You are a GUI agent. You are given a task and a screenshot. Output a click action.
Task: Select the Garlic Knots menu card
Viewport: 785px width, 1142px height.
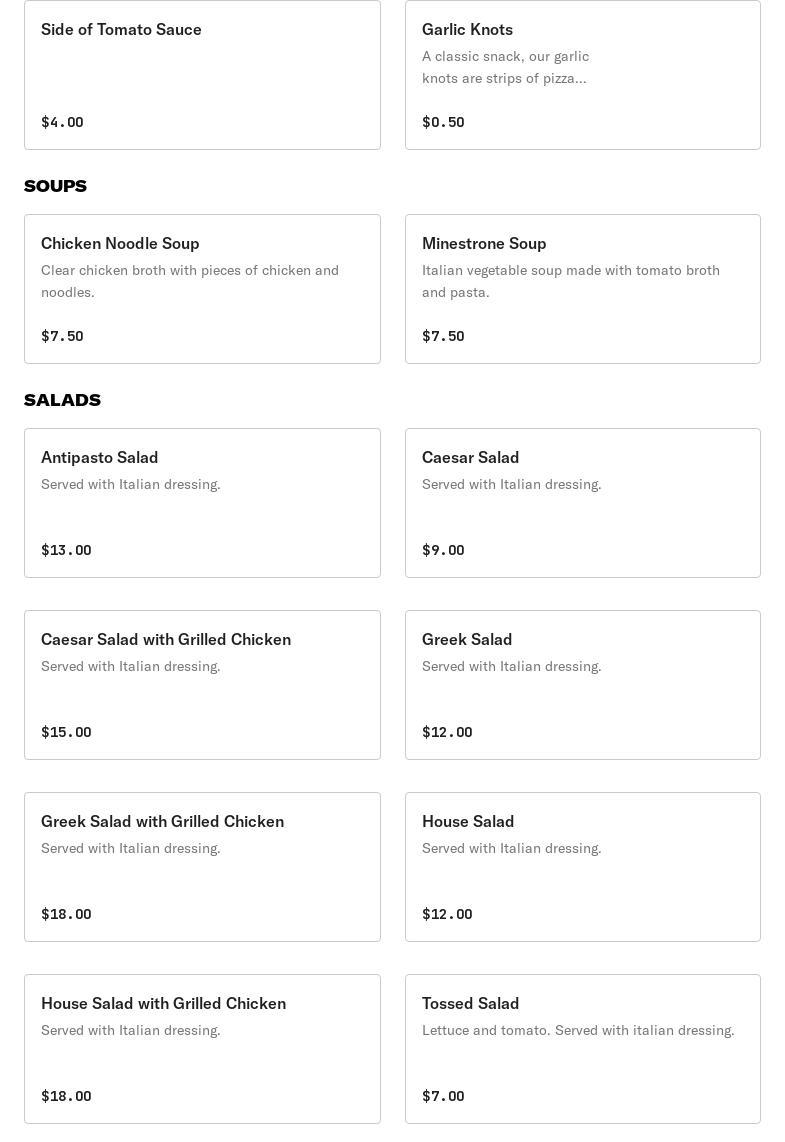[x=582, y=75]
